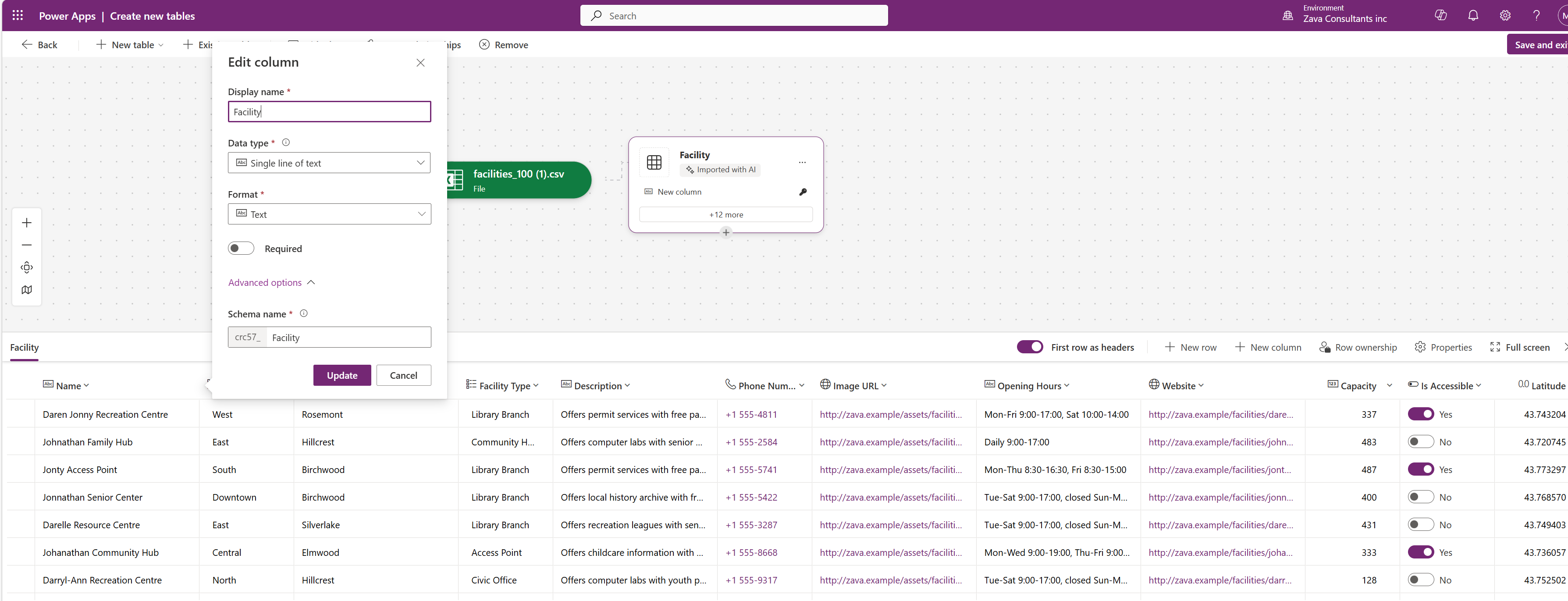
Task: Open the notifications bell icon
Action: click(x=1472, y=16)
